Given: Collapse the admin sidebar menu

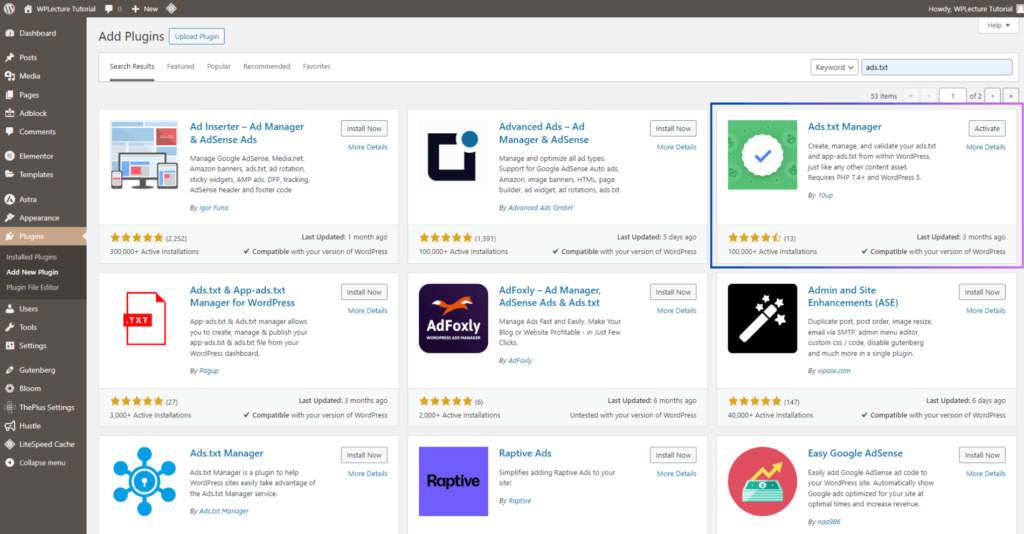Looking at the screenshot, I should 43,463.
